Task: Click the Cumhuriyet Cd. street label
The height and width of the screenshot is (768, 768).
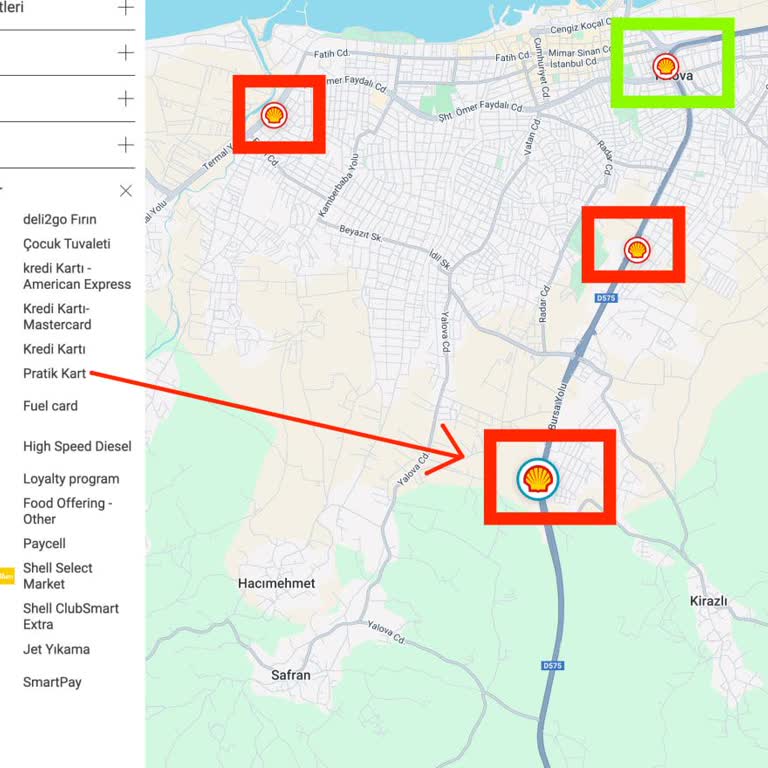Action: point(542,68)
